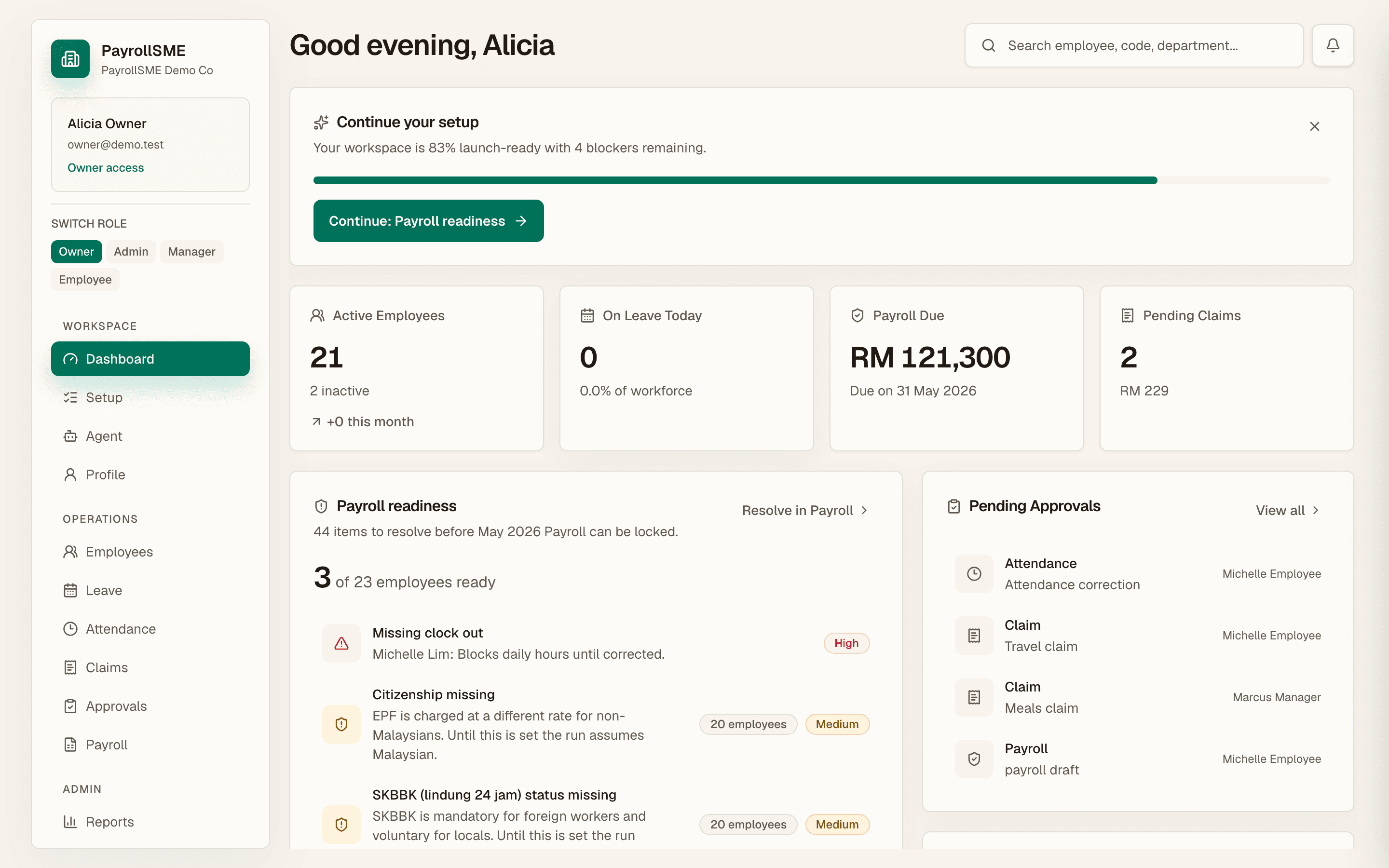Click the Missing clock out warning triangle icon
This screenshot has height=868, width=1389.
click(x=341, y=644)
